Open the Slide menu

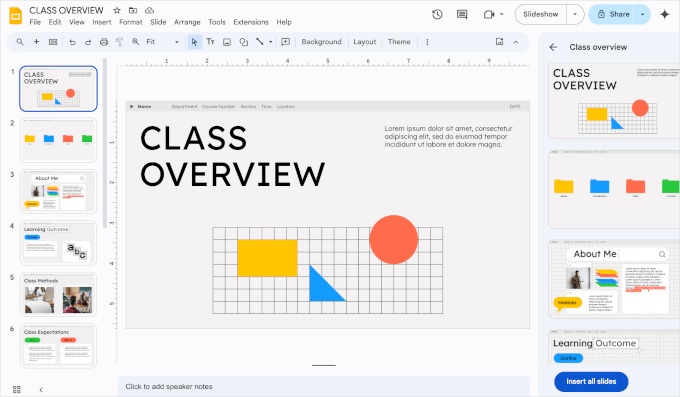(158, 22)
